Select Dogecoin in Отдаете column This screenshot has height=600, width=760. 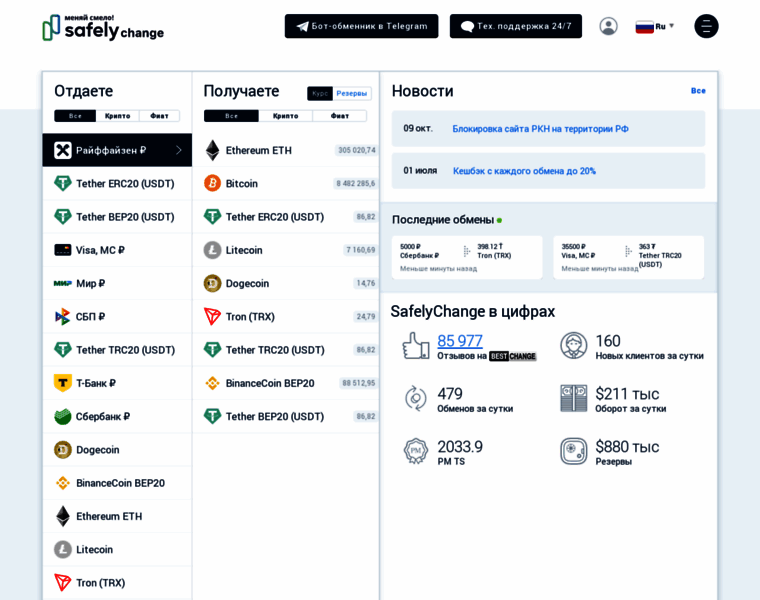coord(117,450)
